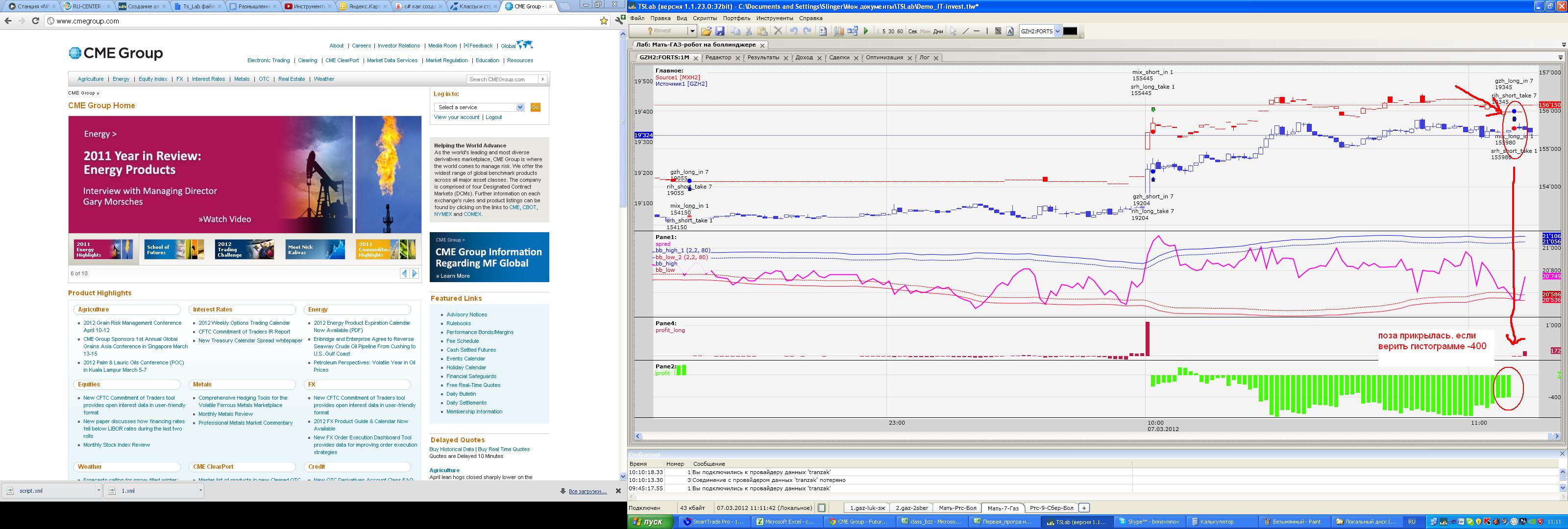Open the itinvest provider dropdown arrow
The width and height of the screenshot is (1568, 529).
pos(693,31)
